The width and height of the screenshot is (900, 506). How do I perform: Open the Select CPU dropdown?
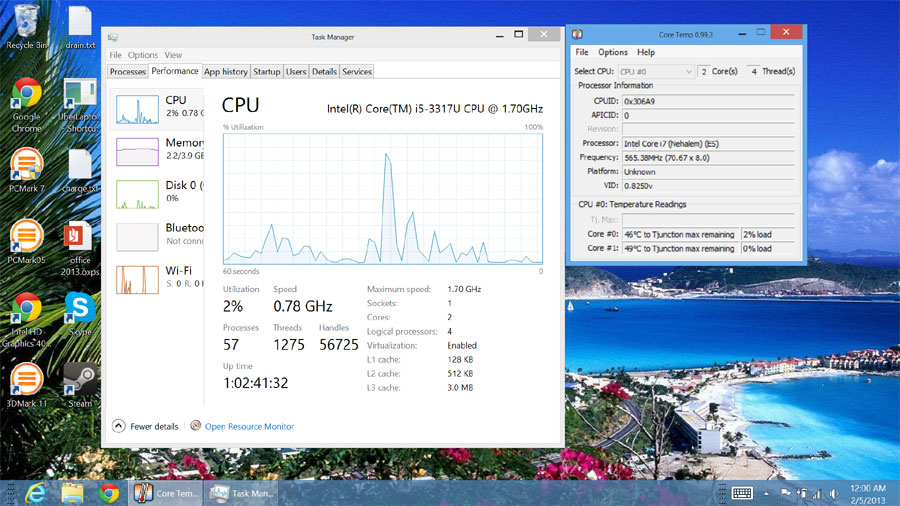point(656,72)
